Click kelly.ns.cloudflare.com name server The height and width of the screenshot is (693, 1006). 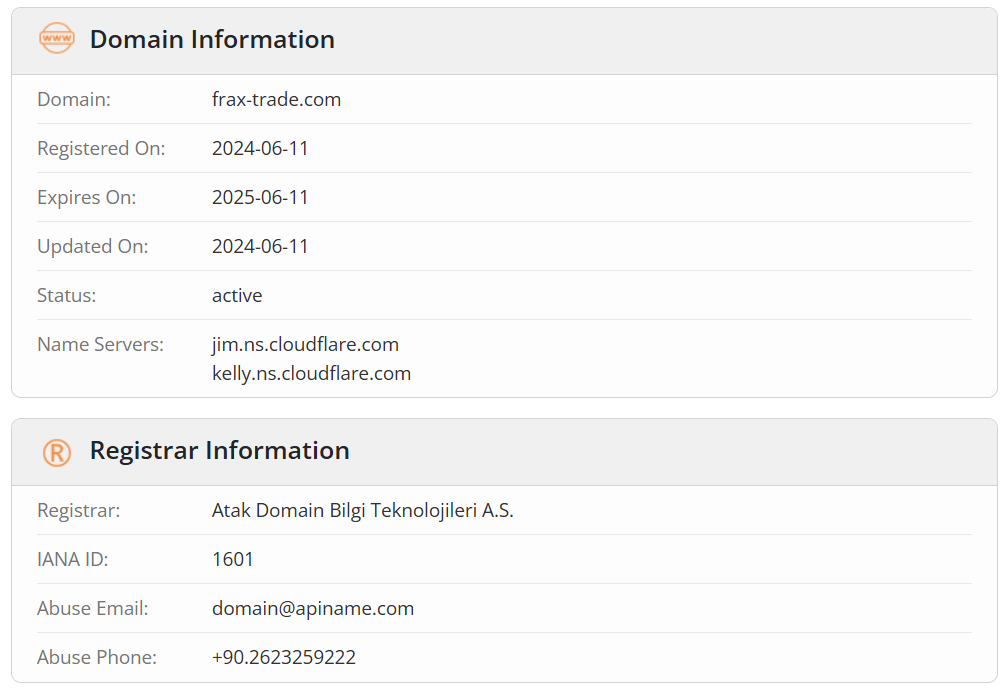tap(311, 373)
